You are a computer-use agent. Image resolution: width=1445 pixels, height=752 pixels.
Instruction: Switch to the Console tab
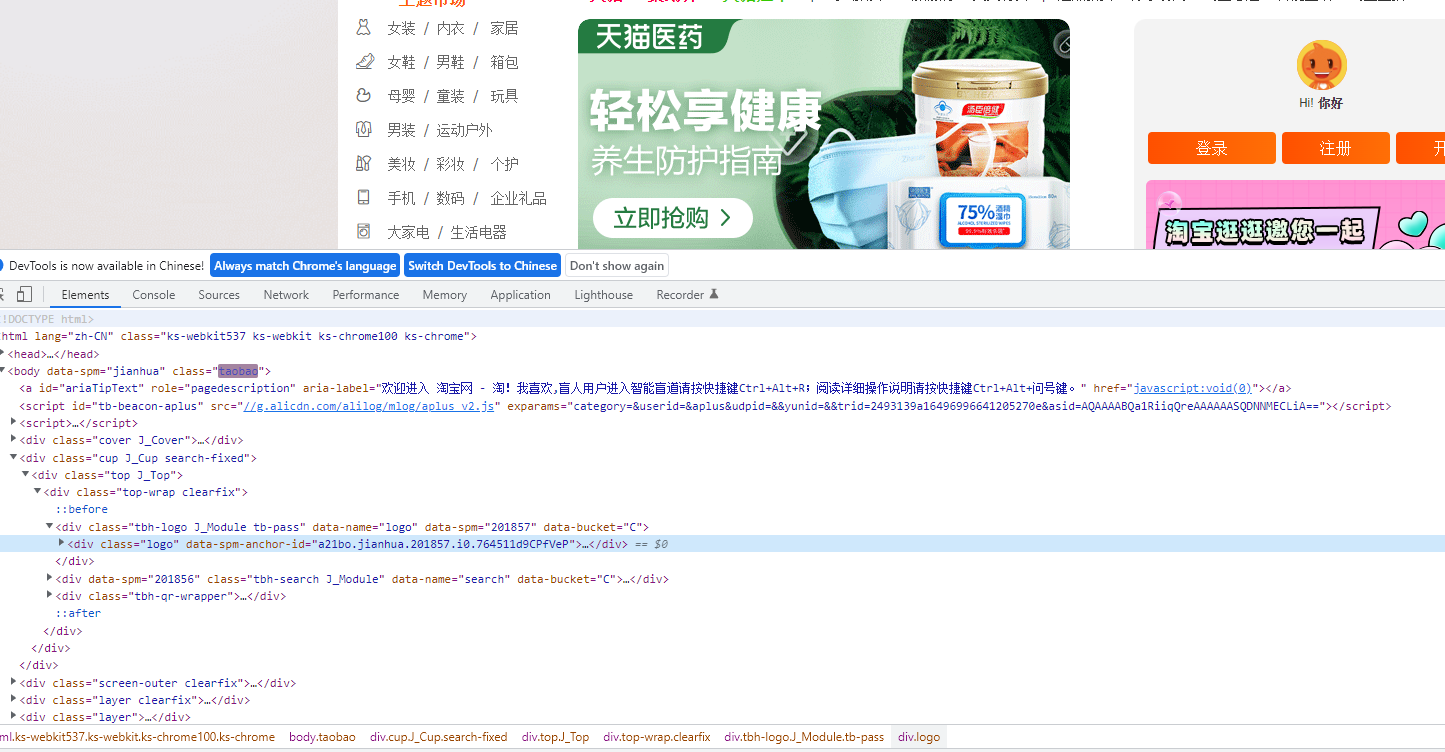tap(154, 295)
